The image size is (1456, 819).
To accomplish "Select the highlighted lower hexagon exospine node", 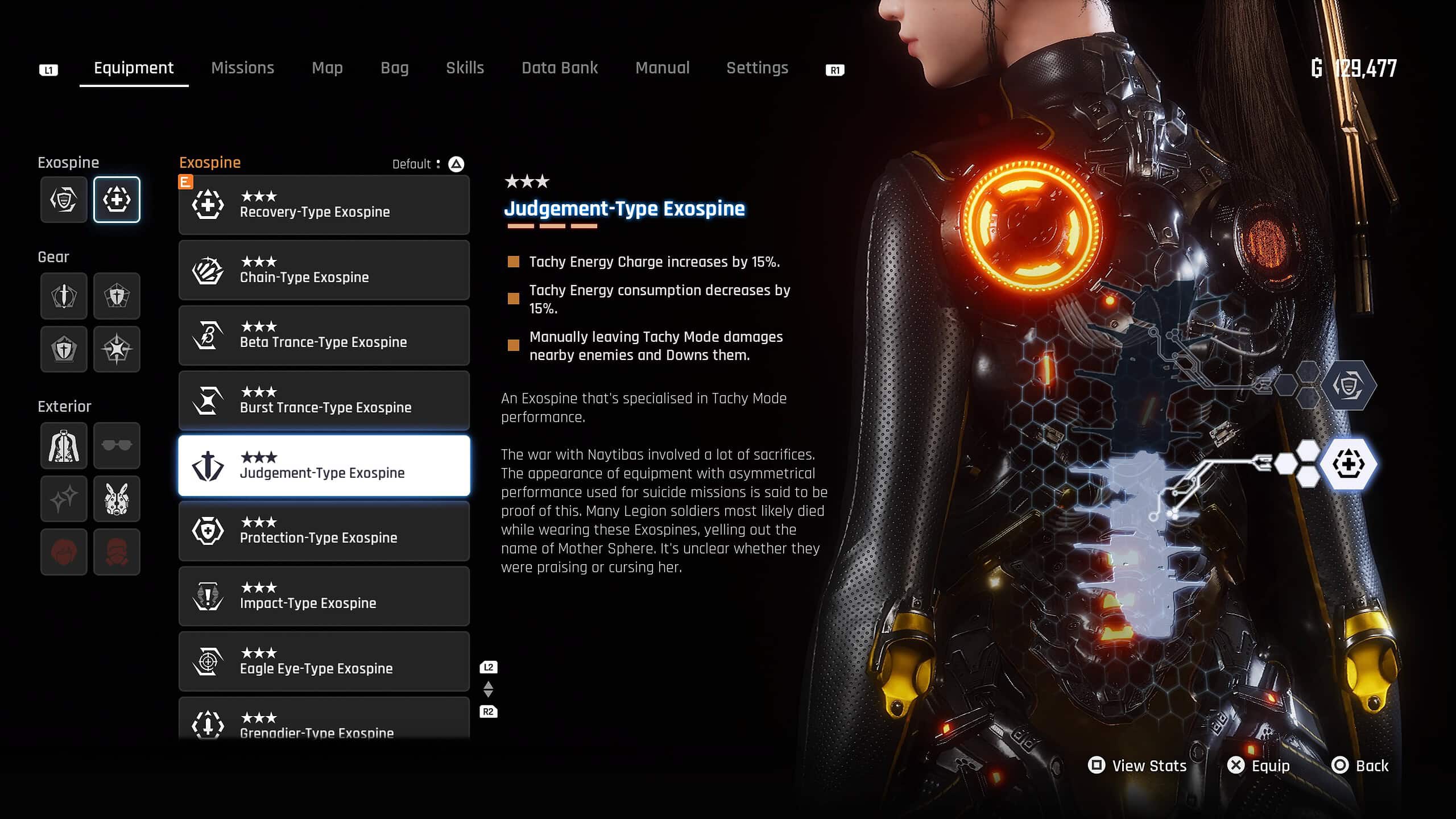I will [1348, 464].
